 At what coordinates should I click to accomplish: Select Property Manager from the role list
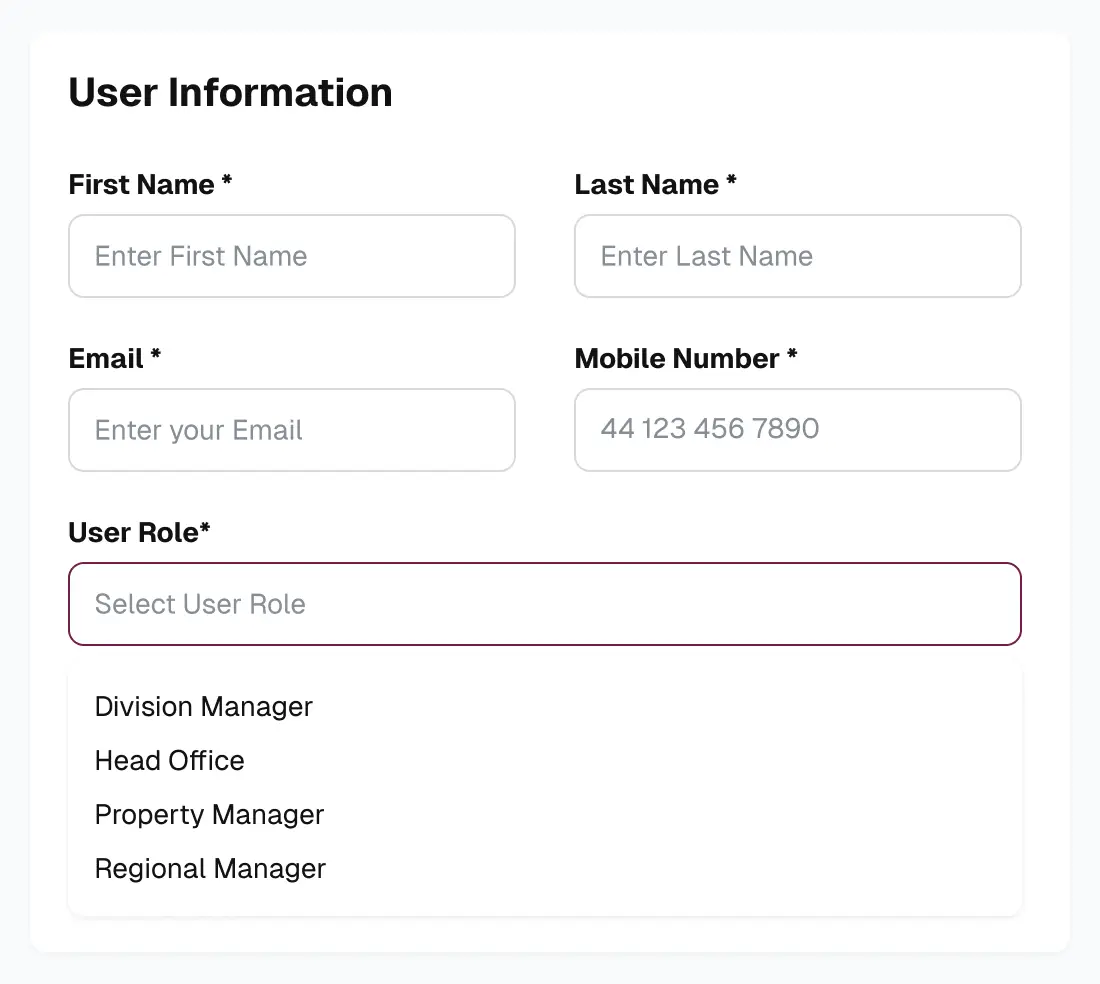[x=208, y=815]
